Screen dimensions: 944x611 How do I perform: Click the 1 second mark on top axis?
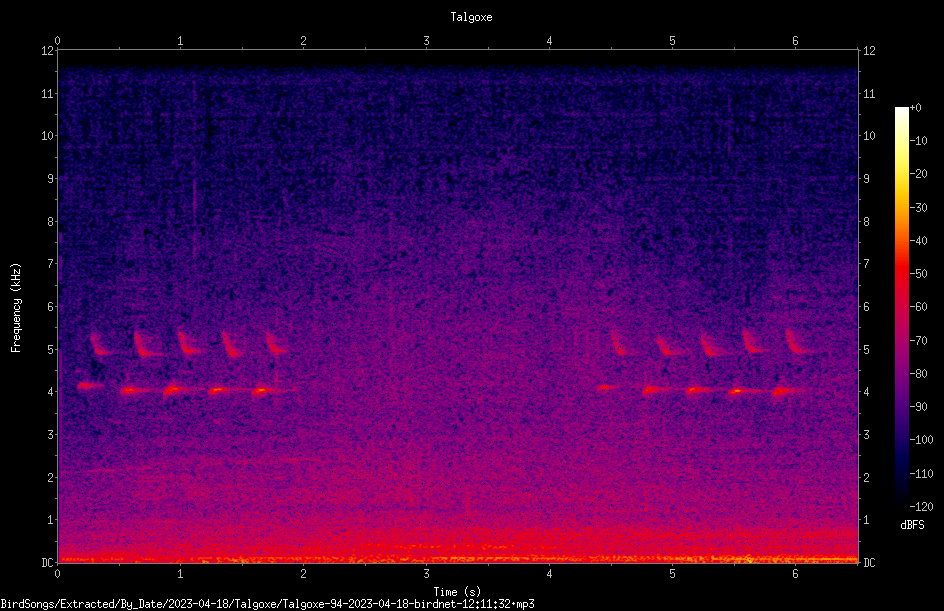pyautogui.click(x=180, y=41)
